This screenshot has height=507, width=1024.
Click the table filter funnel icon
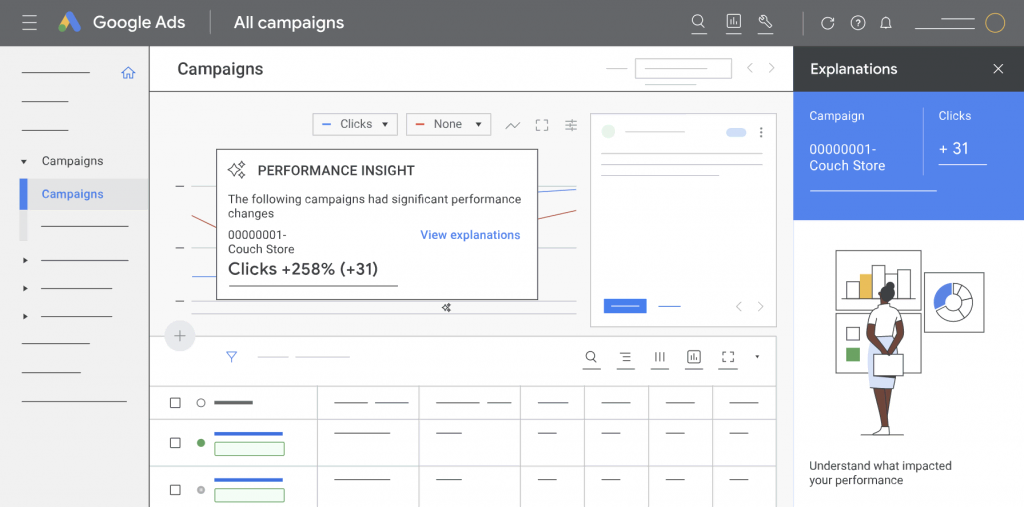(x=232, y=356)
